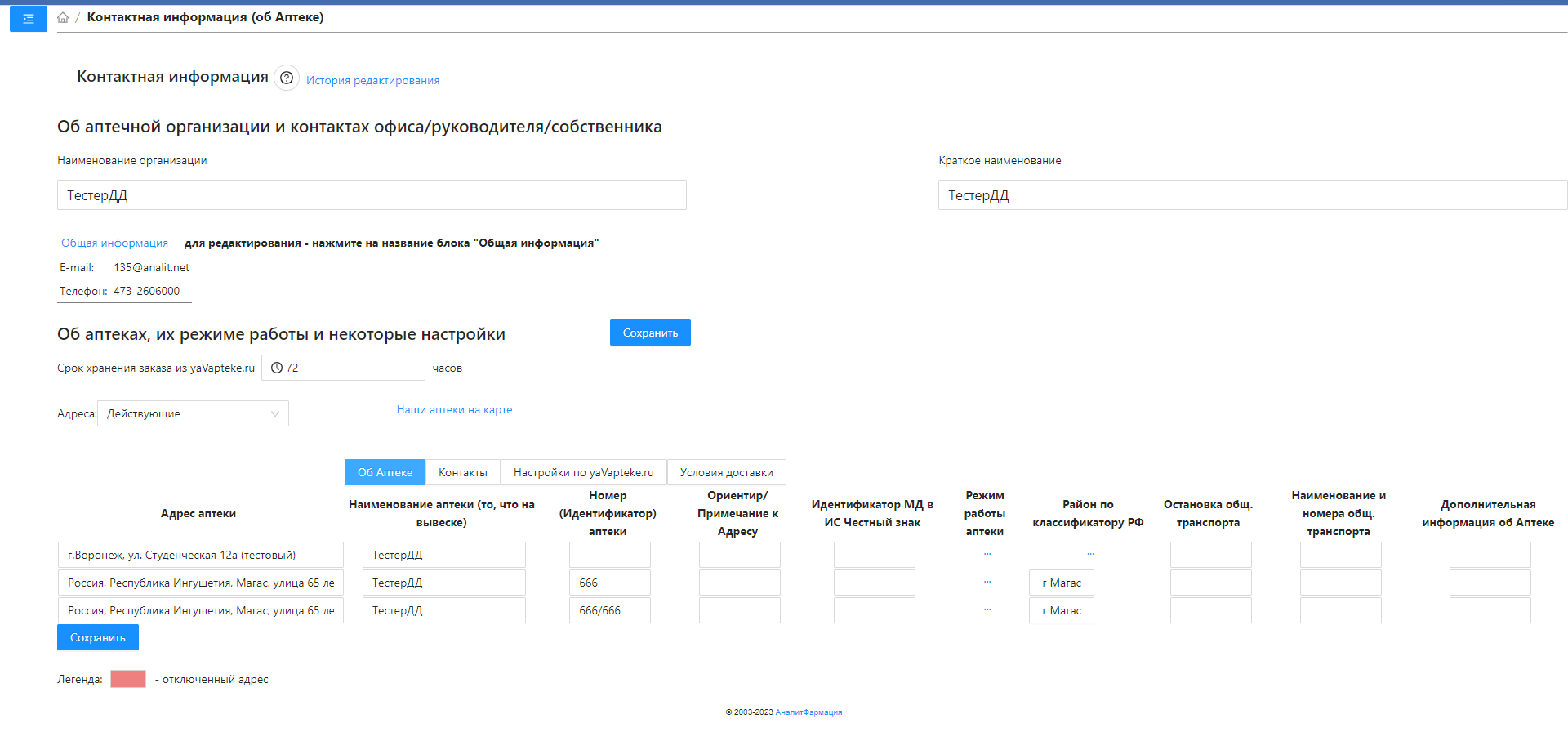
Task: Click Идентификатор МД column header
Action: (872, 513)
